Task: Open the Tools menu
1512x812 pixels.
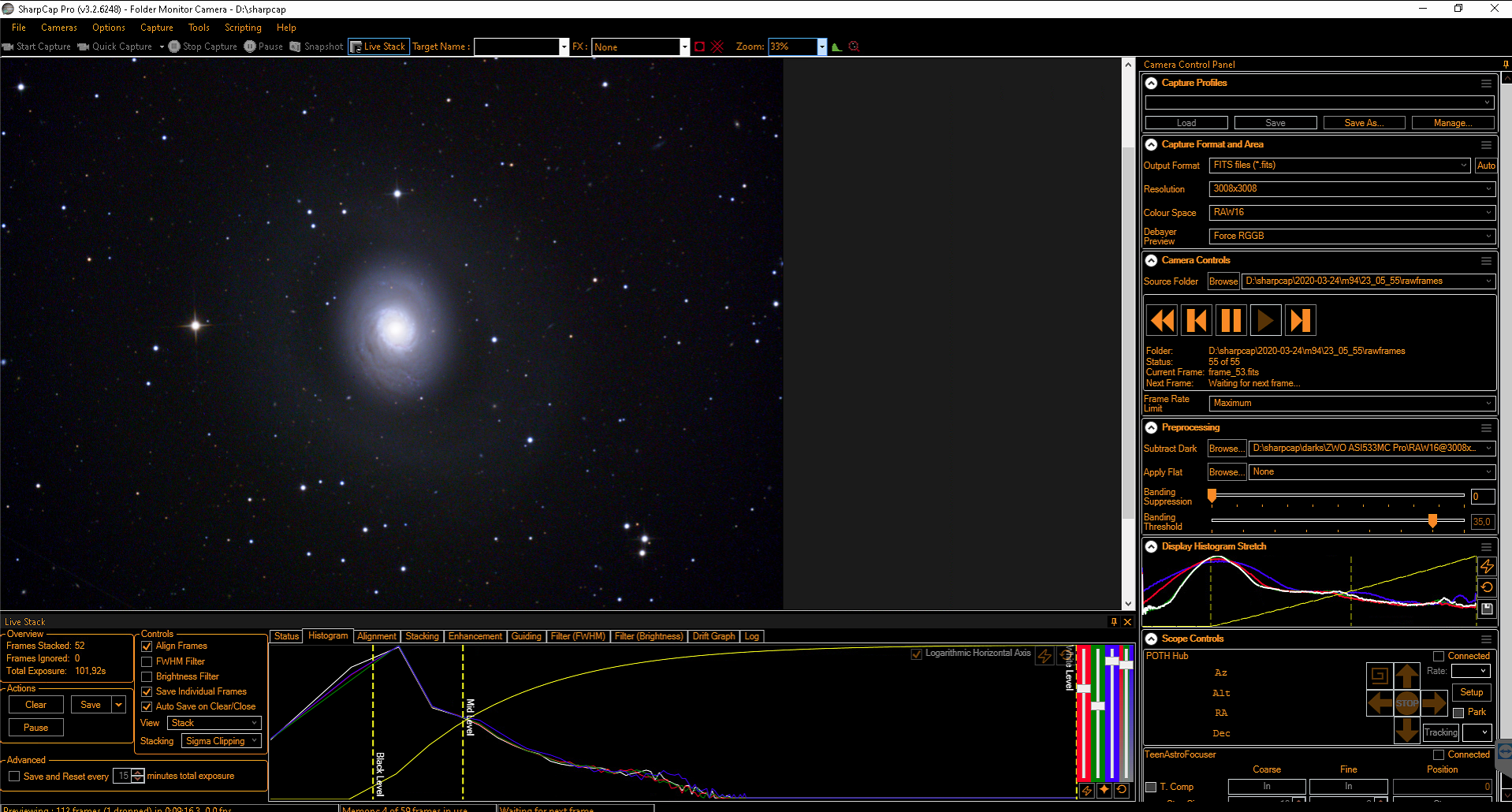Action: tap(199, 28)
